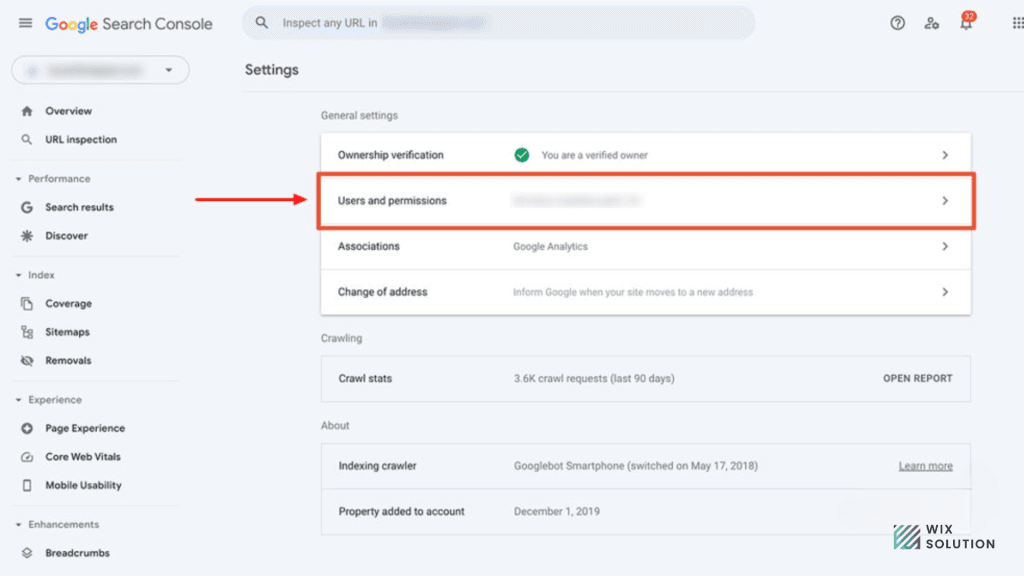Viewport: 1024px width, 576px height.
Task: Click the "Inform Google when your site moves" description
Action: coord(633,293)
